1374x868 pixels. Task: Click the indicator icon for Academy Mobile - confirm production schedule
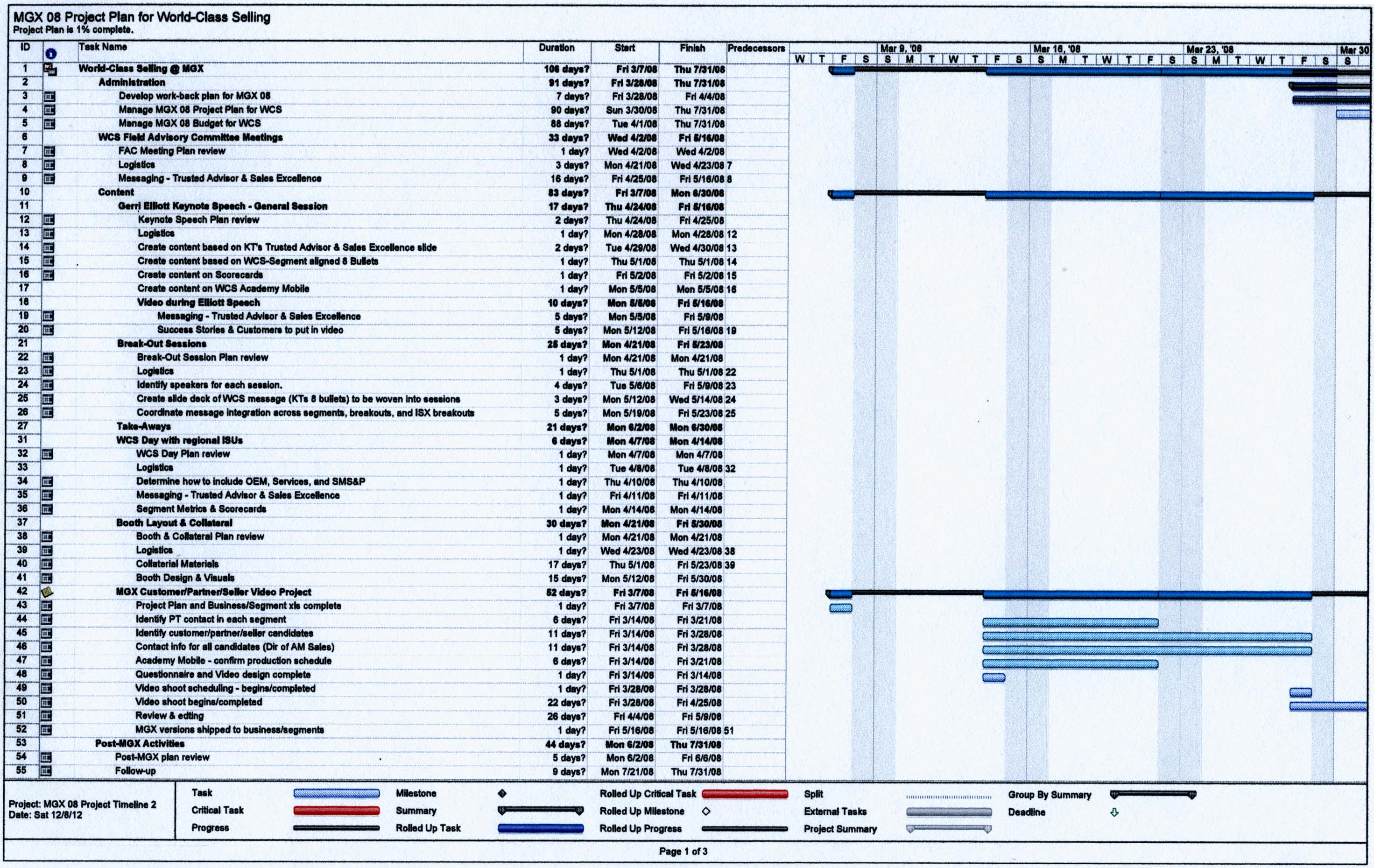click(47, 661)
